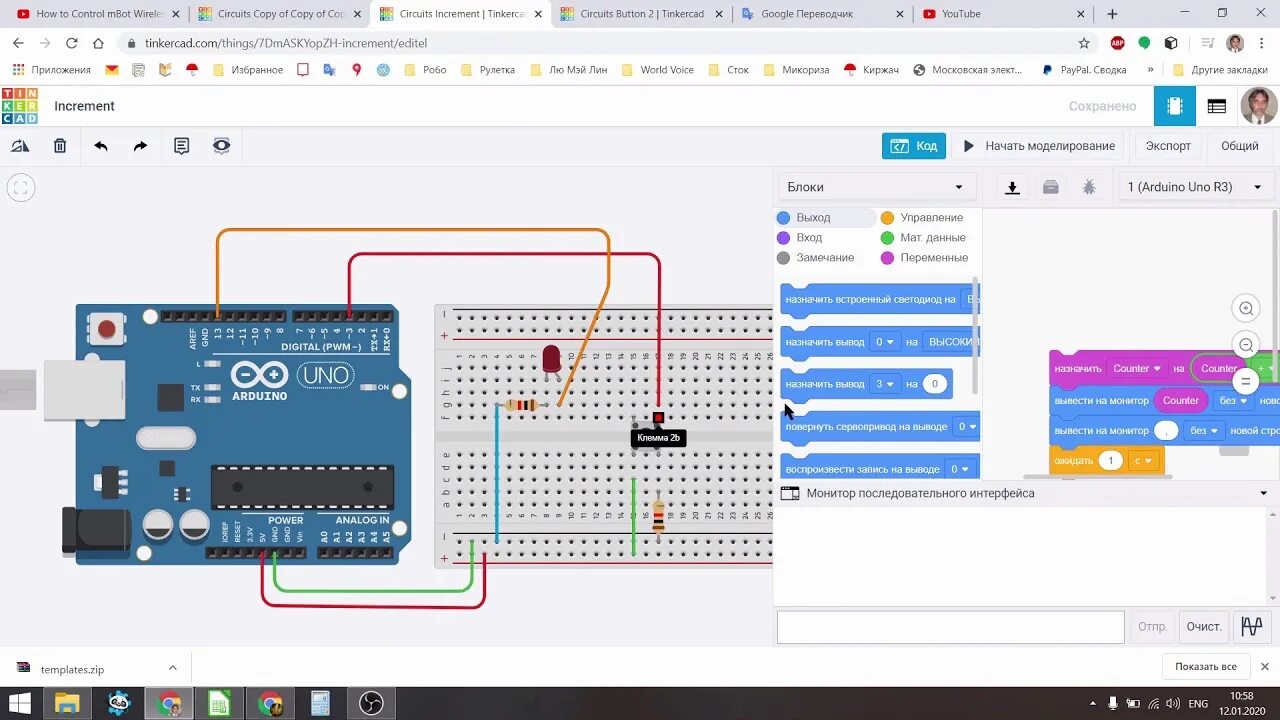Open the Windows Start menu
The height and width of the screenshot is (720, 1280).
[19, 703]
